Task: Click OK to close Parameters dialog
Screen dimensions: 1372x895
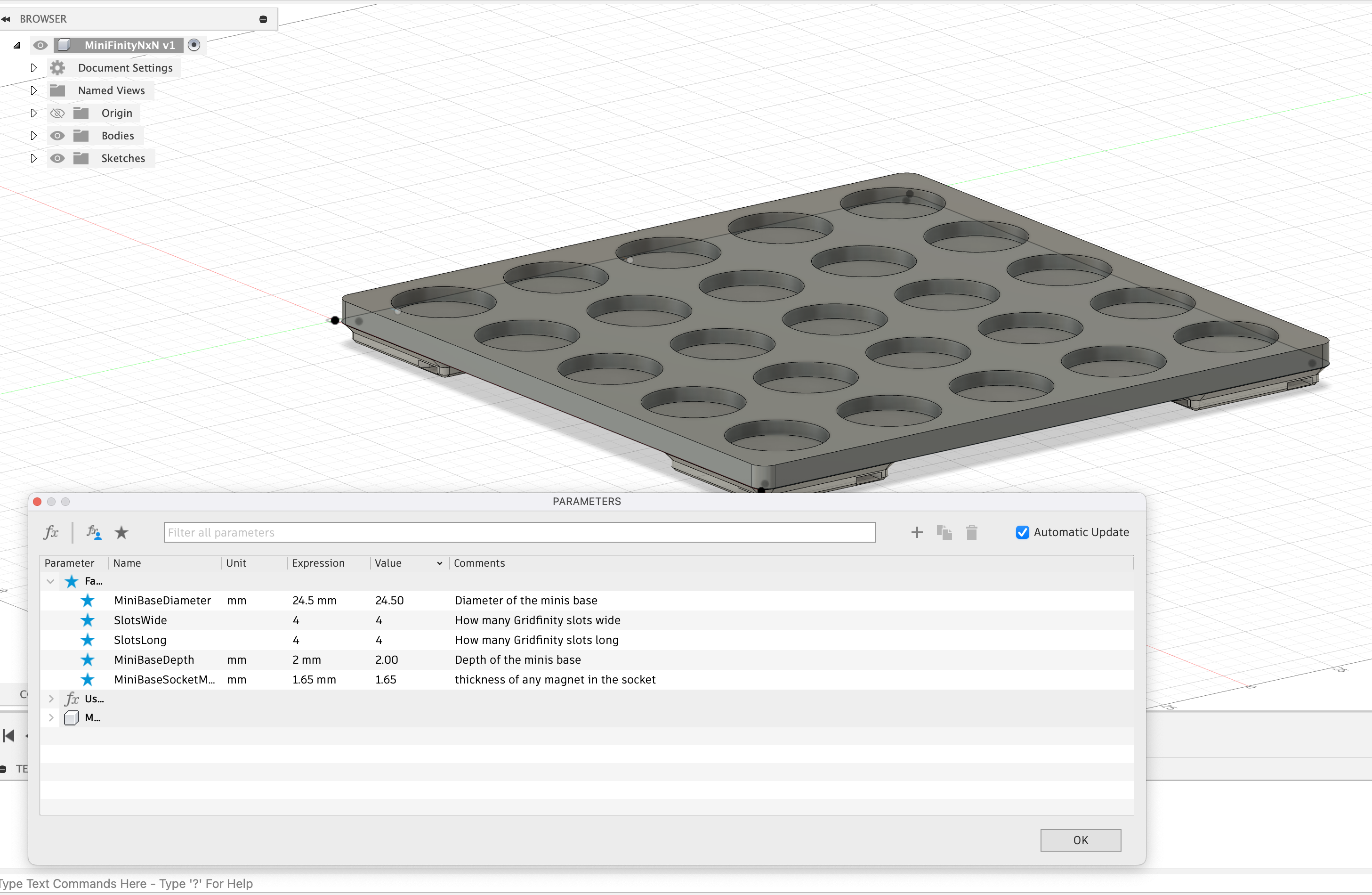Action: 1080,840
